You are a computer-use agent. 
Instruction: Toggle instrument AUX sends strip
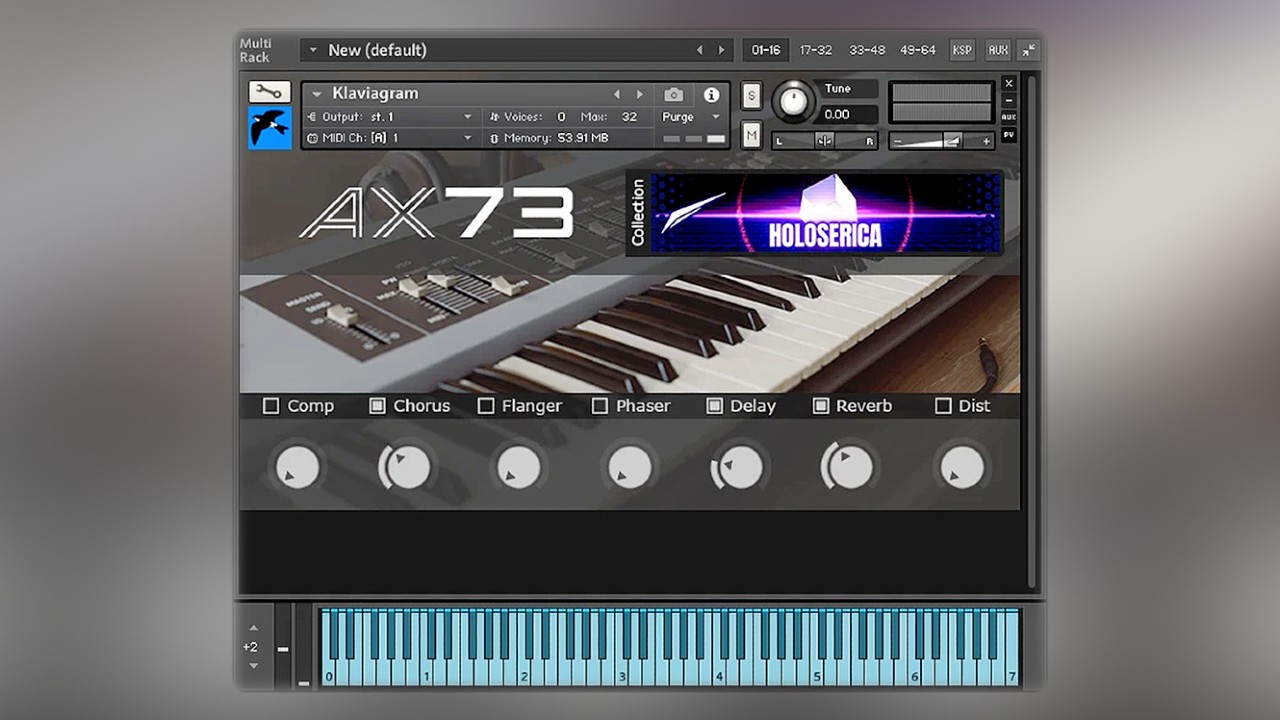tap(1009, 117)
